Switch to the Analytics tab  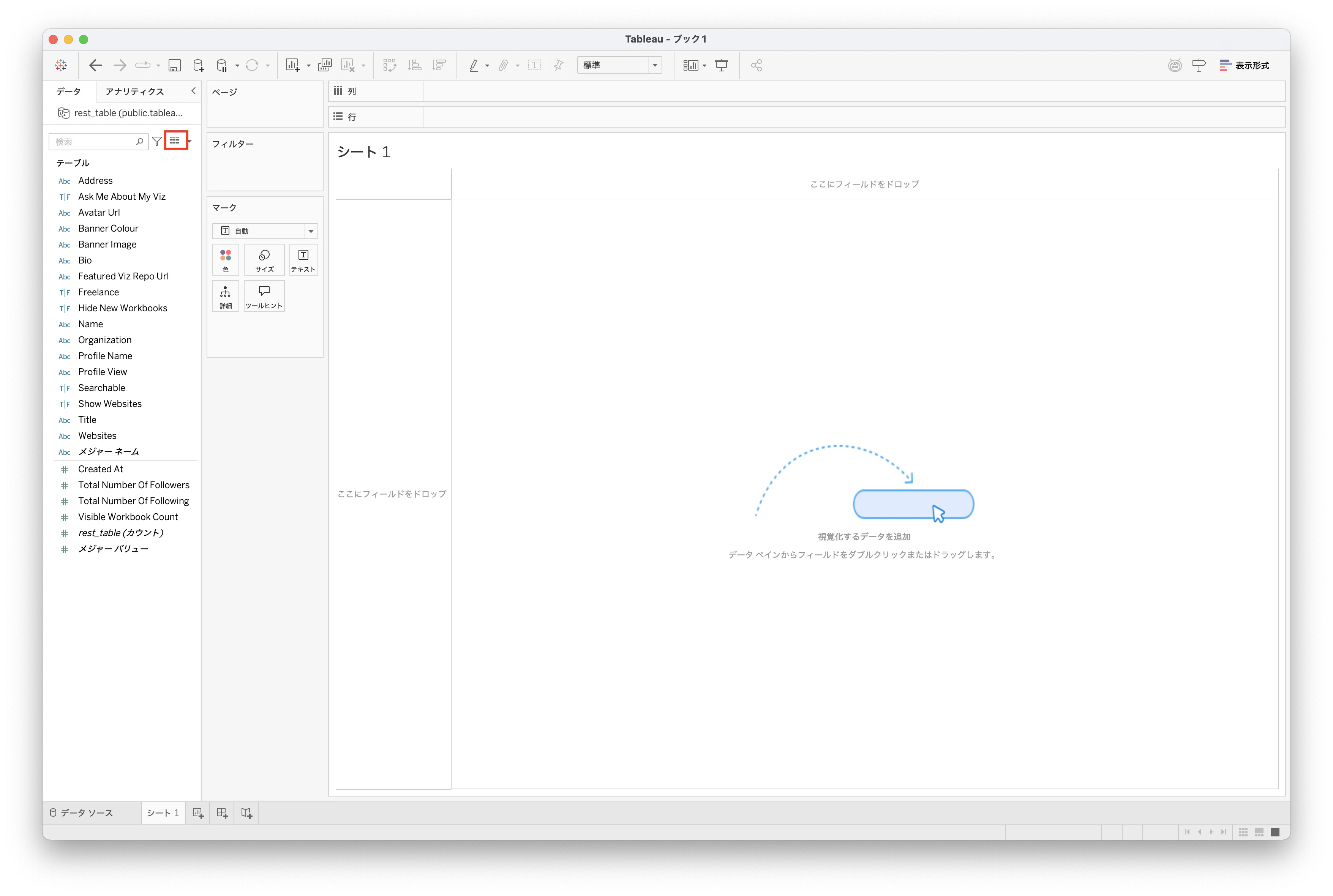tap(135, 91)
